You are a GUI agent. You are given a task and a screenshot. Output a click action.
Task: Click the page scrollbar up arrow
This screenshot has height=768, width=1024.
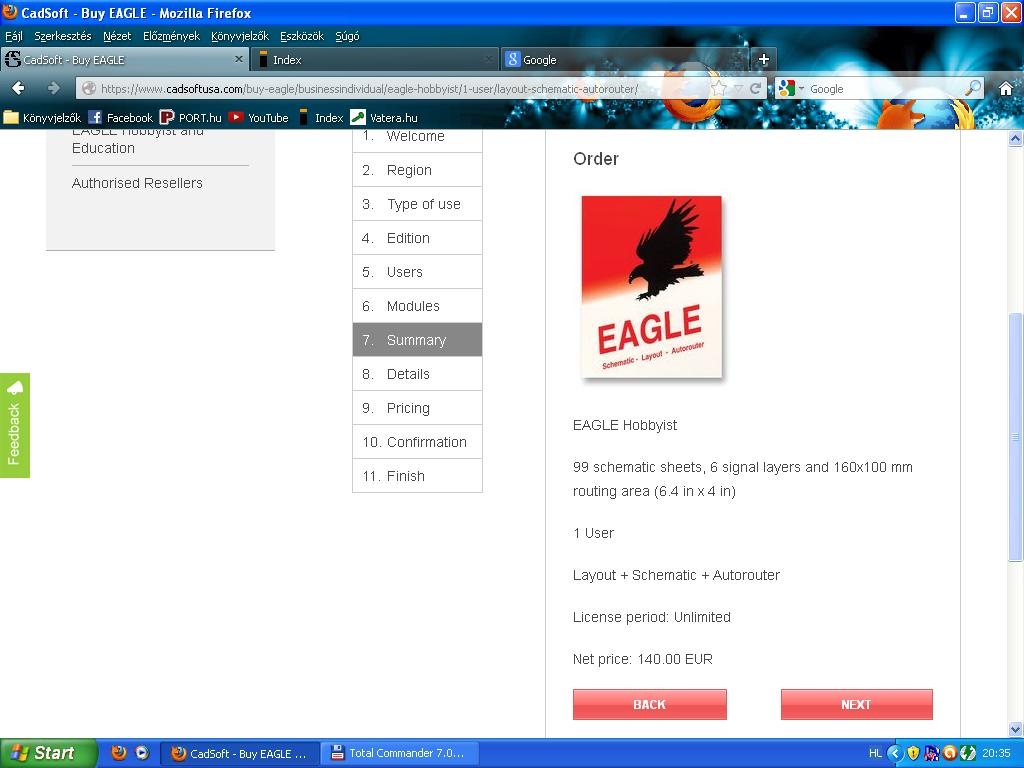[x=1016, y=138]
